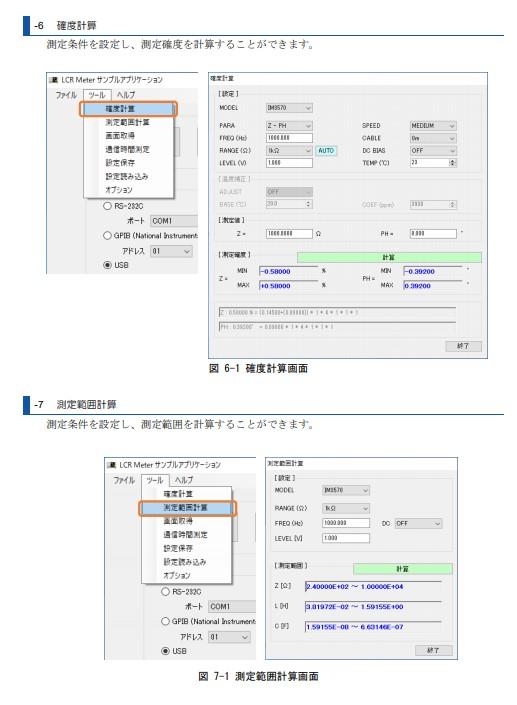Viewport: 517px width, 705px height.
Task: Click the LCR Meter app icon in figure 6-1
Action: click(x=54, y=80)
